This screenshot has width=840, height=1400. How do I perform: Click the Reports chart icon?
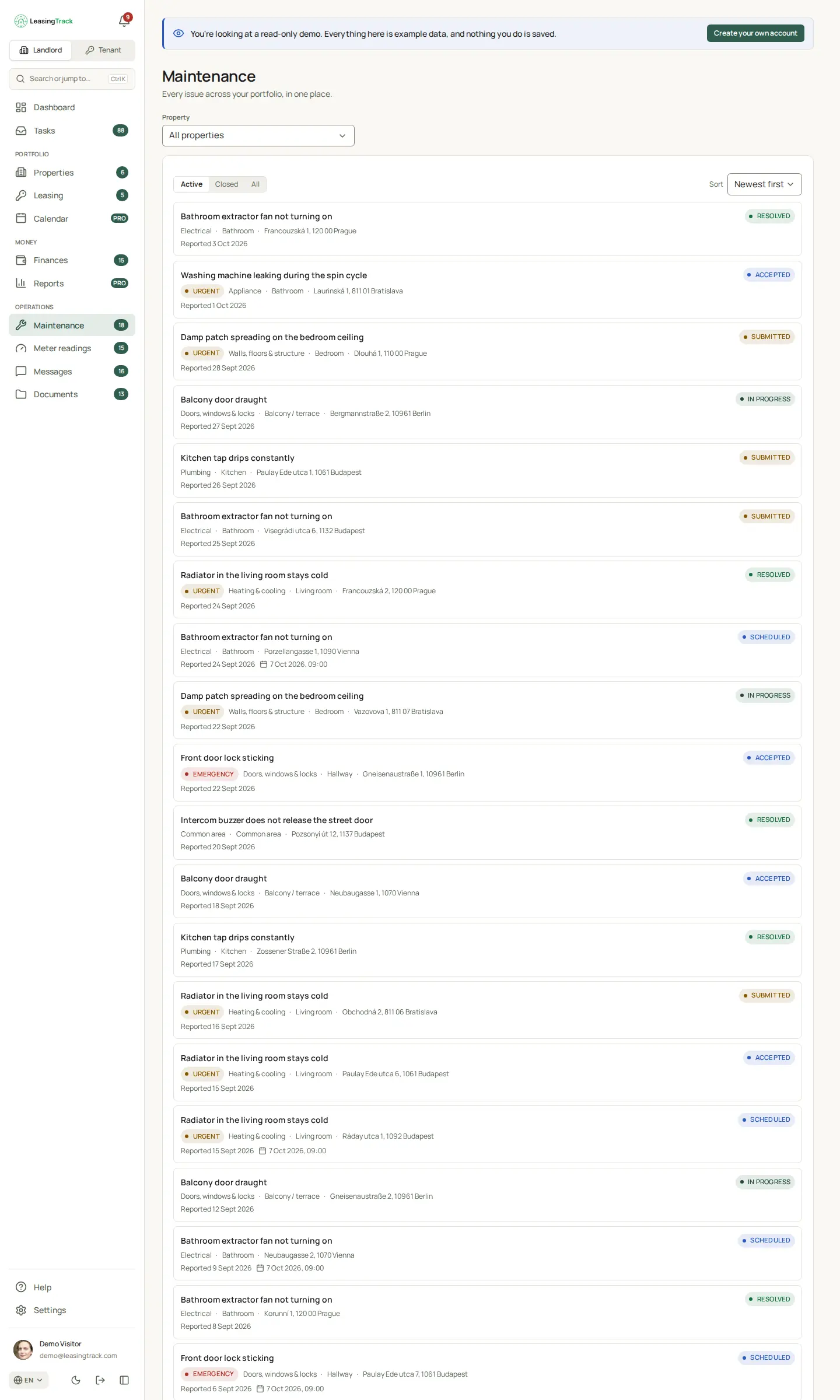pos(21,283)
